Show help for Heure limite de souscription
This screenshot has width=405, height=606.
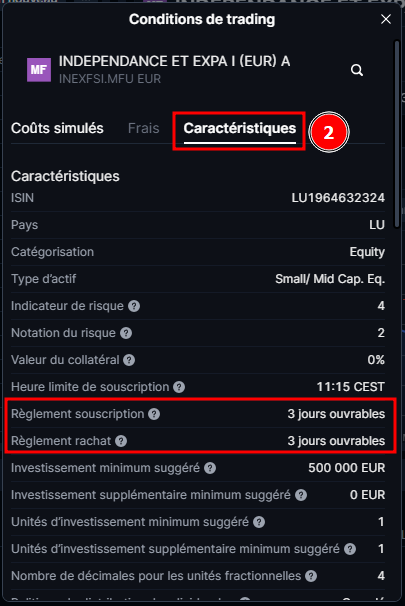179,387
